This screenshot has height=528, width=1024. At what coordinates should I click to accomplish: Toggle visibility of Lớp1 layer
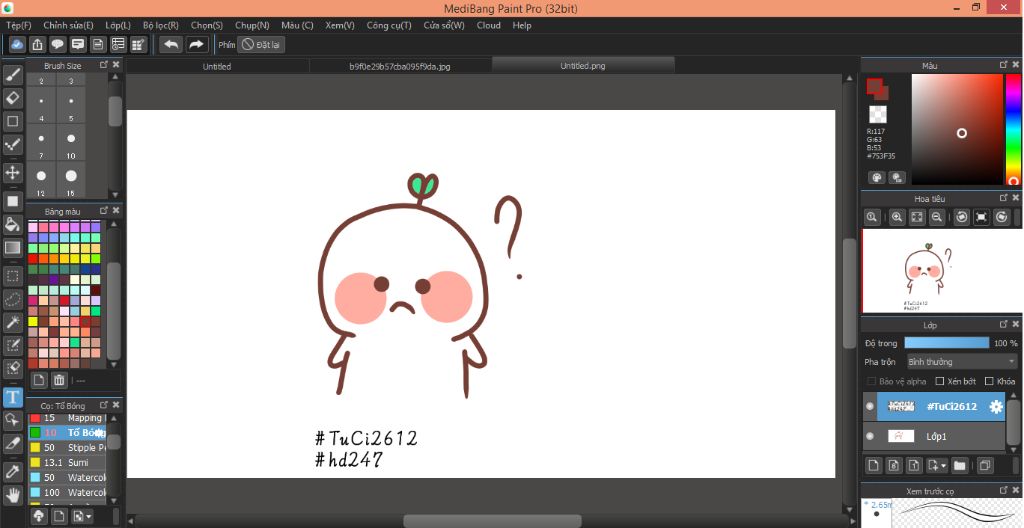point(870,436)
